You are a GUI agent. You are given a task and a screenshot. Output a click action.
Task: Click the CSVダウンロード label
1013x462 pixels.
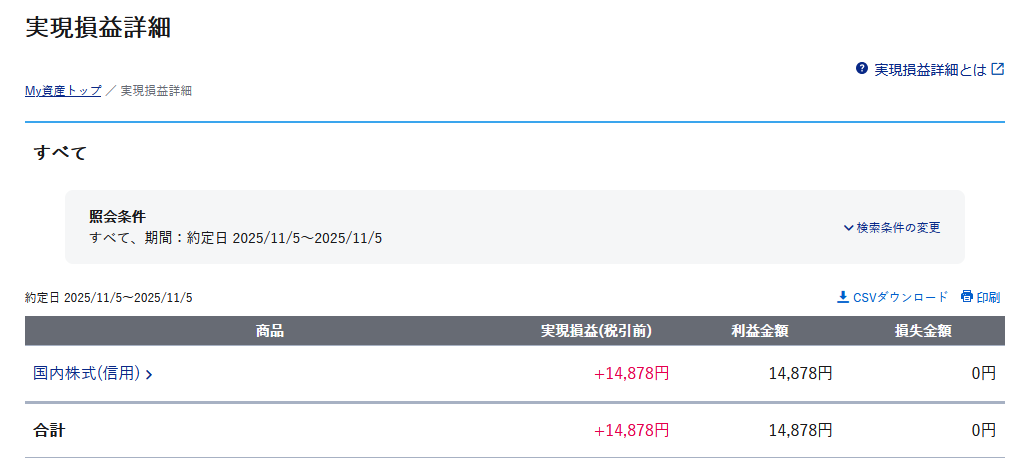900,297
